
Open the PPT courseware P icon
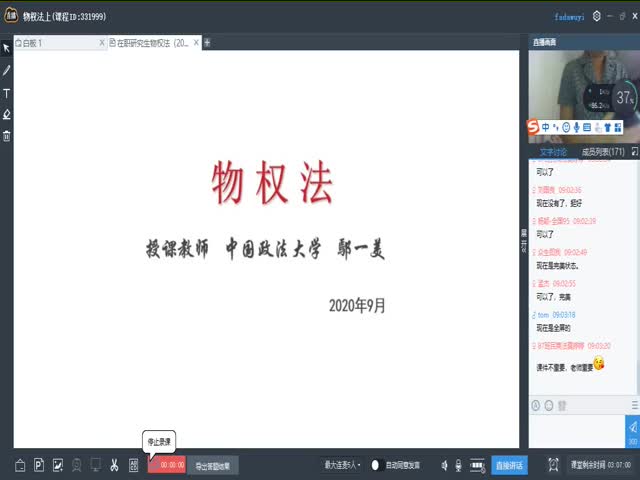tap(39, 465)
